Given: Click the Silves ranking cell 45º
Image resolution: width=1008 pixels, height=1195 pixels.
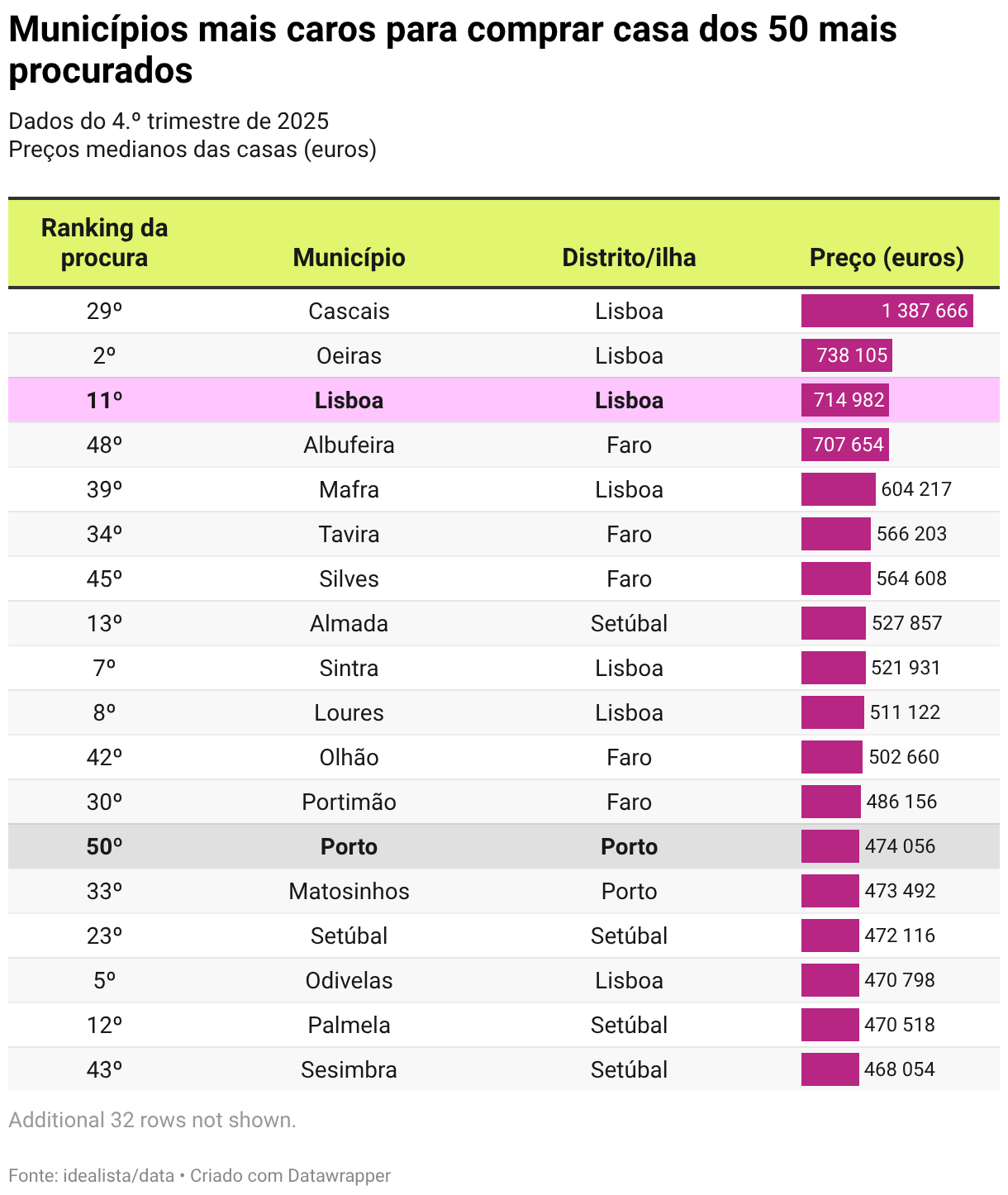Looking at the screenshot, I should (x=104, y=578).
